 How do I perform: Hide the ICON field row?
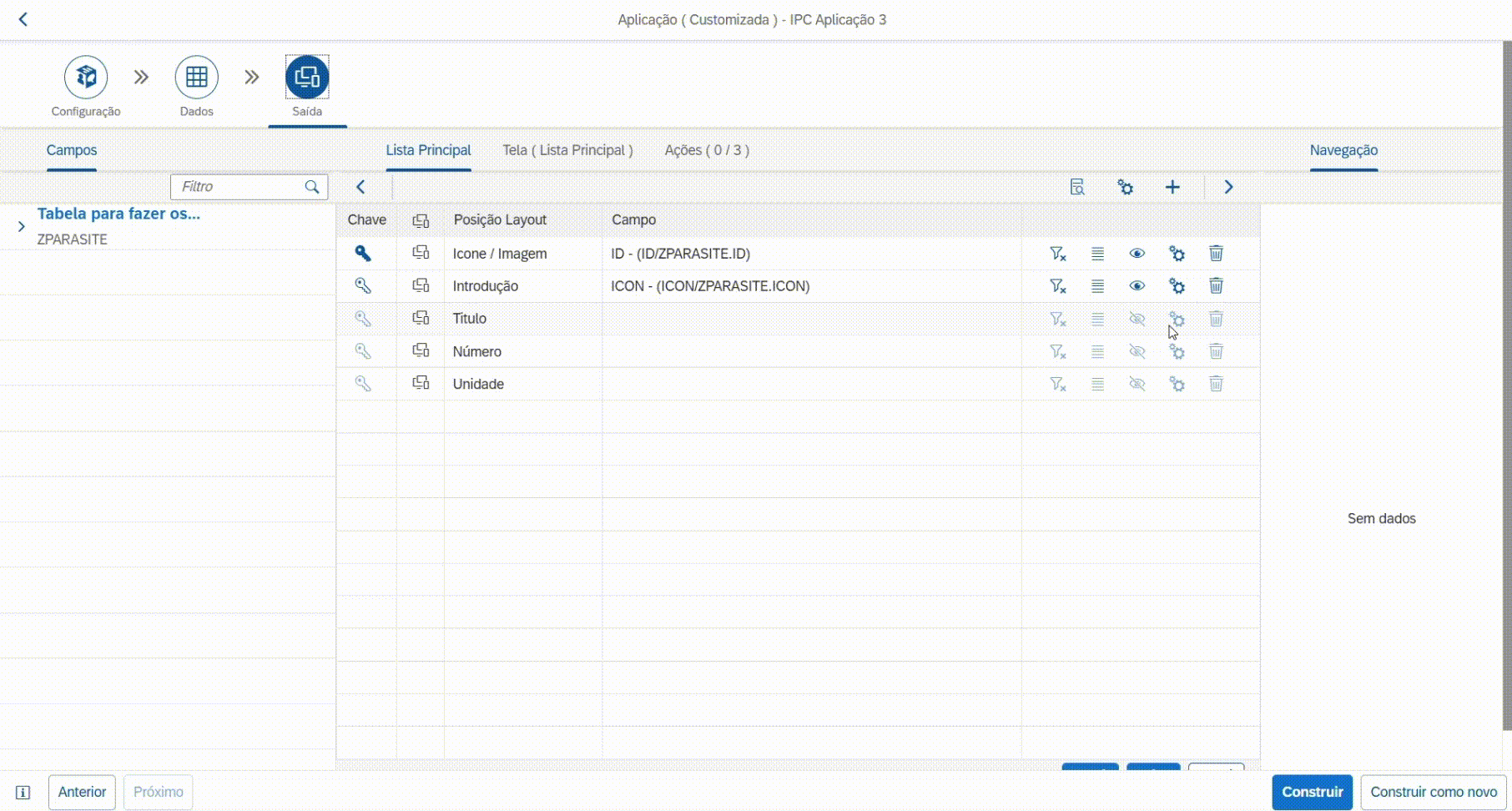tap(1137, 286)
